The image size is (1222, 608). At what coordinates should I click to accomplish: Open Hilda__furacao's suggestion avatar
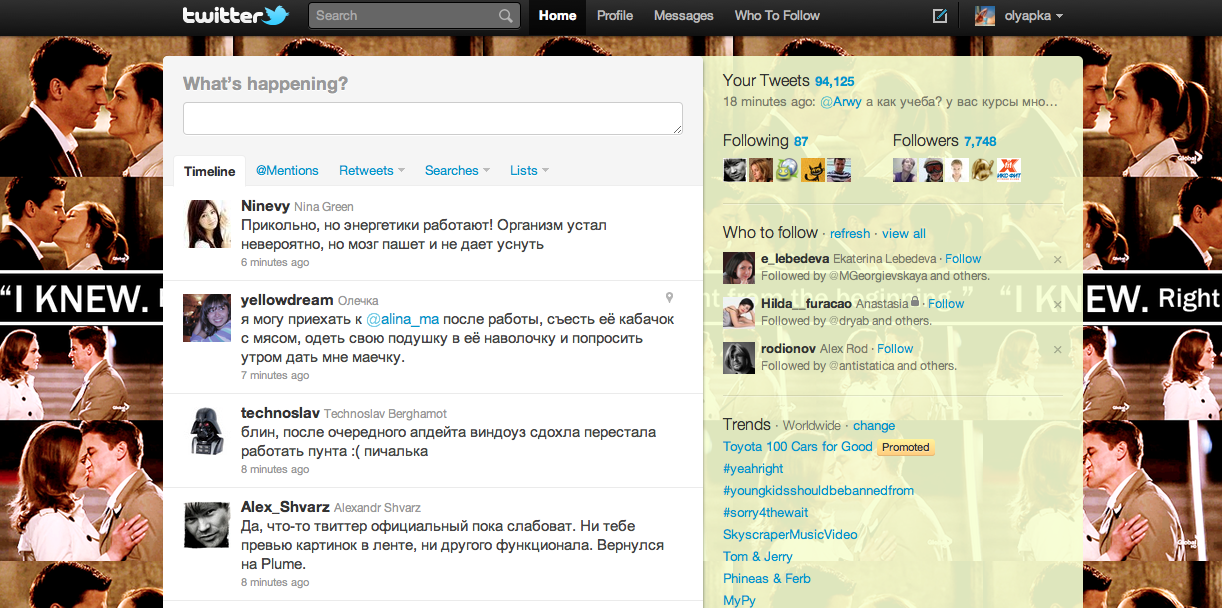click(x=738, y=312)
